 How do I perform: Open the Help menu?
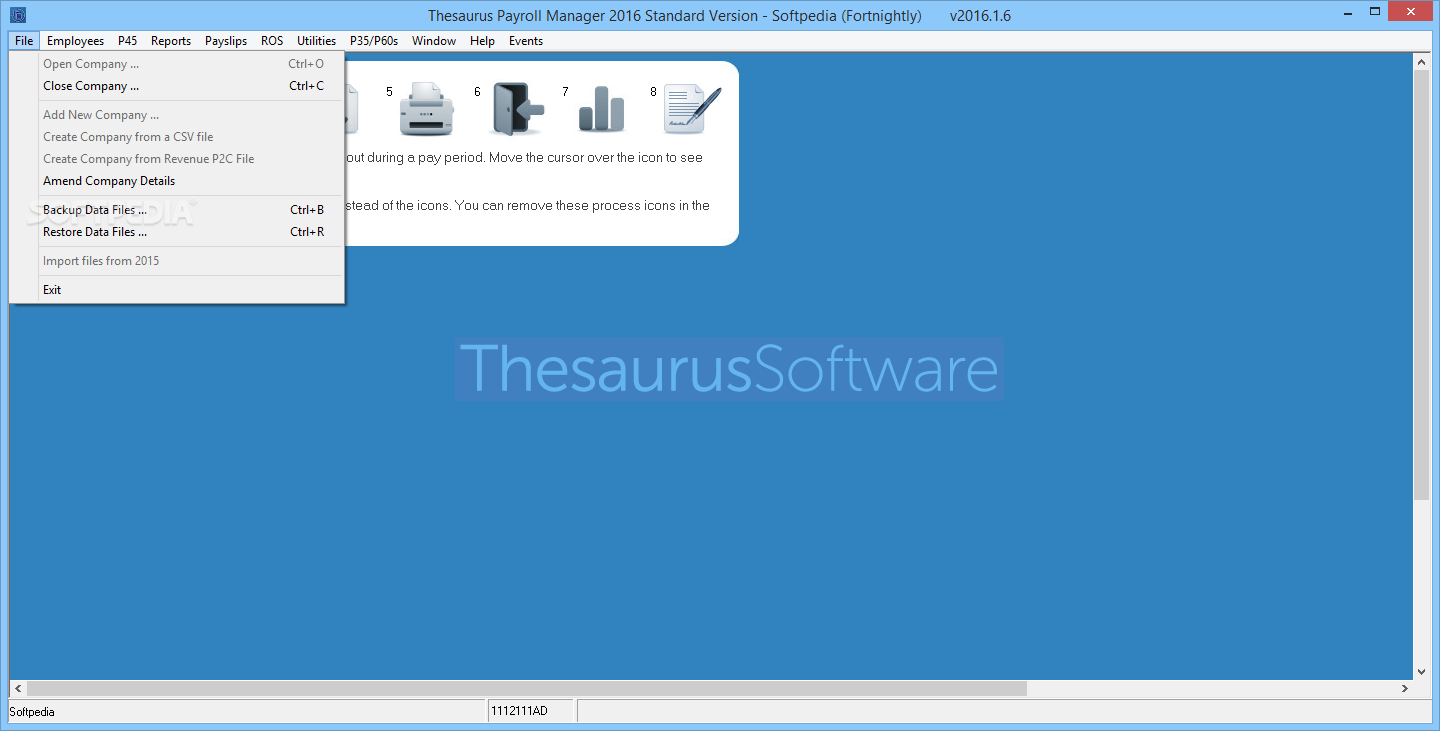click(482, 41)
